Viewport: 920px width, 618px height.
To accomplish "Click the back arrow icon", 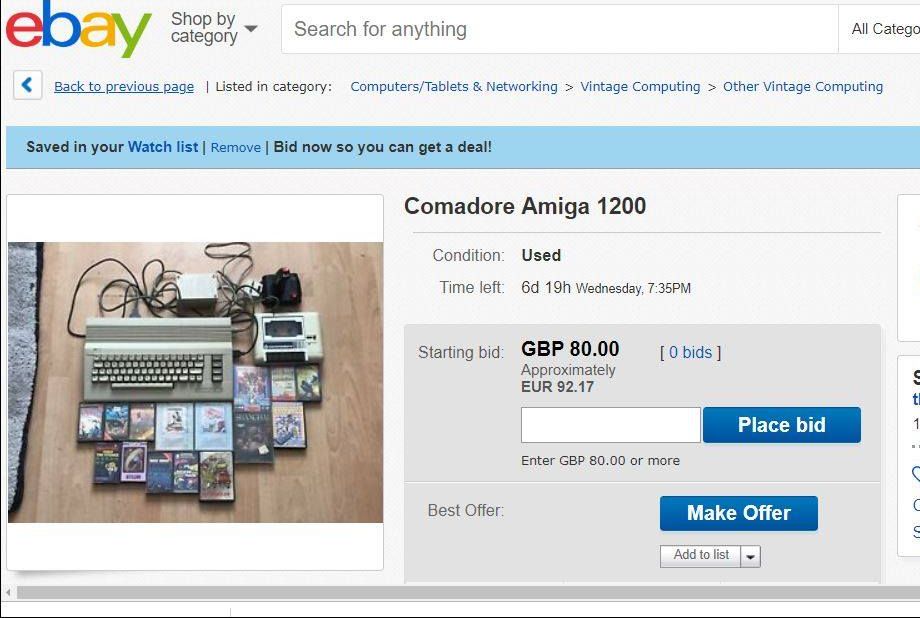I will pyautogui.click(x=28, y=85).
